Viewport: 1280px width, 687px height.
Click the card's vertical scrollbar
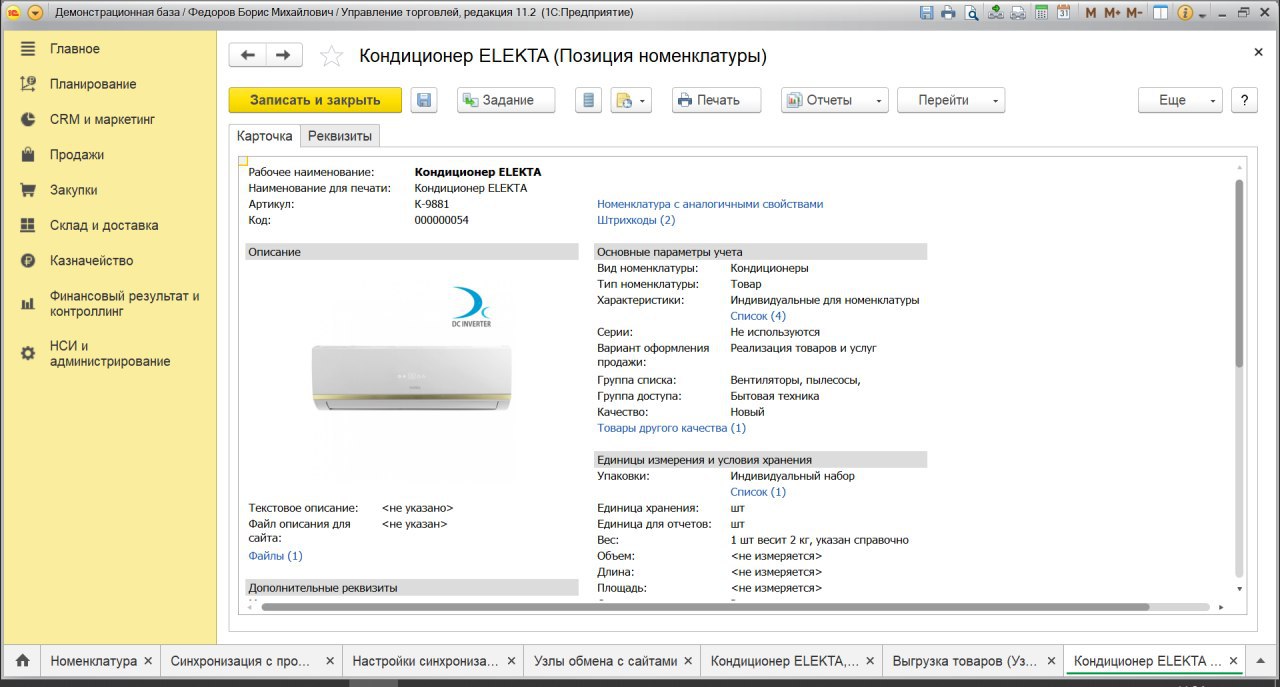tap(1240, 272)
